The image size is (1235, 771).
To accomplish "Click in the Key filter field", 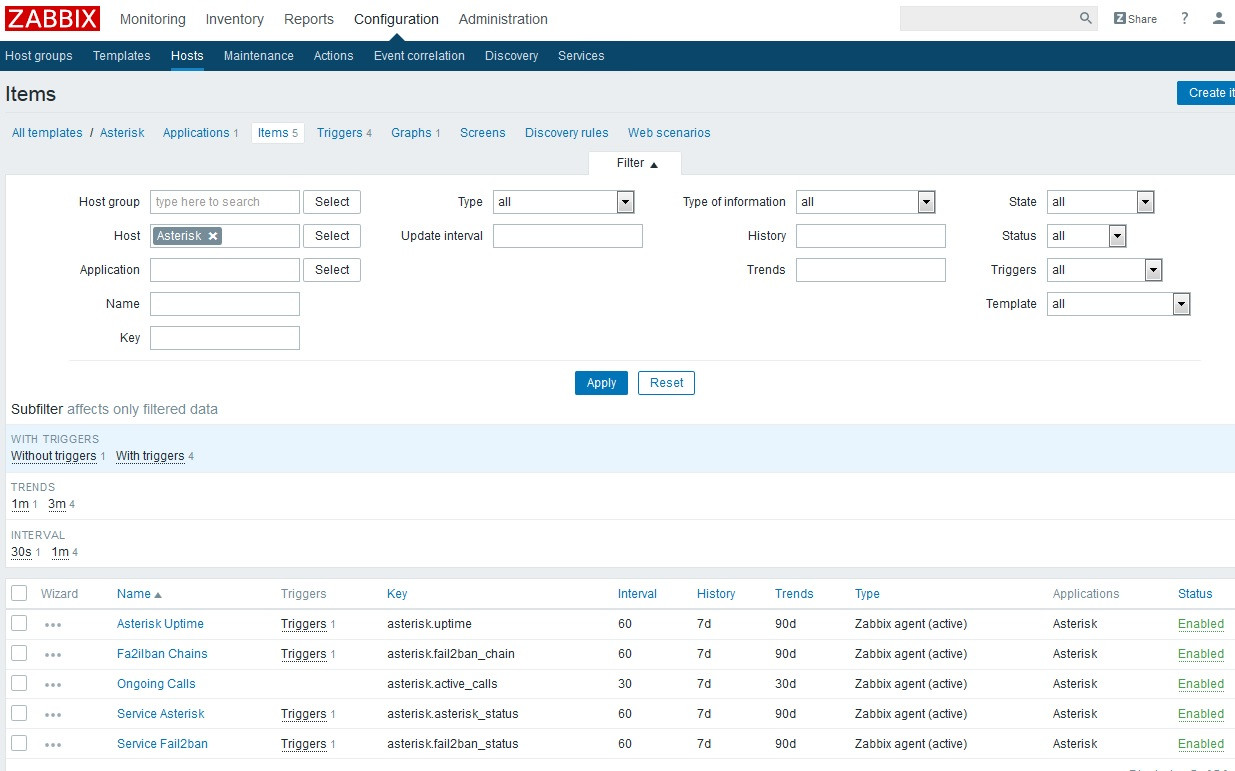I will point(225,338).
